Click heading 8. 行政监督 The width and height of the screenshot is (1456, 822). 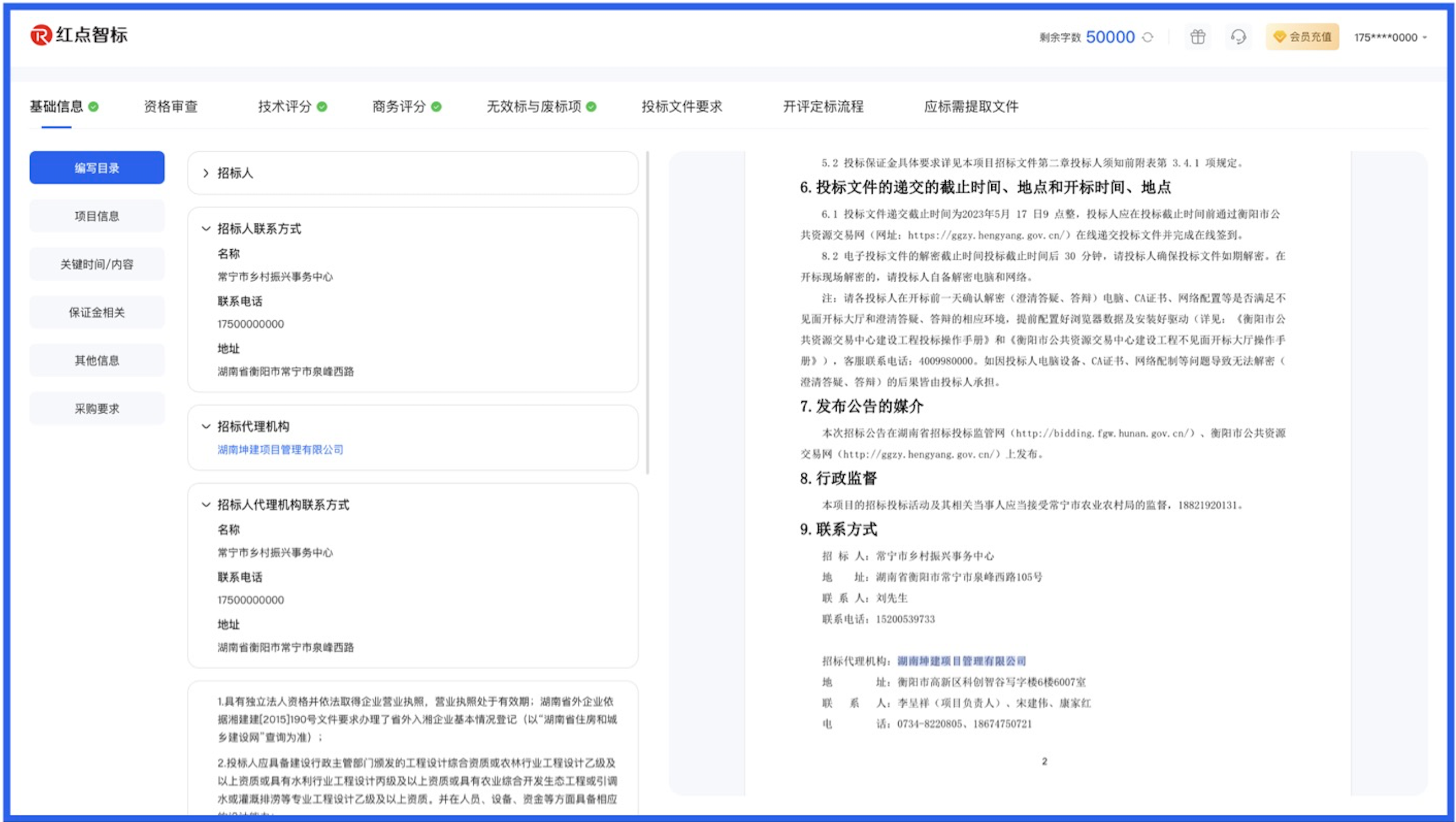point(838,478)
